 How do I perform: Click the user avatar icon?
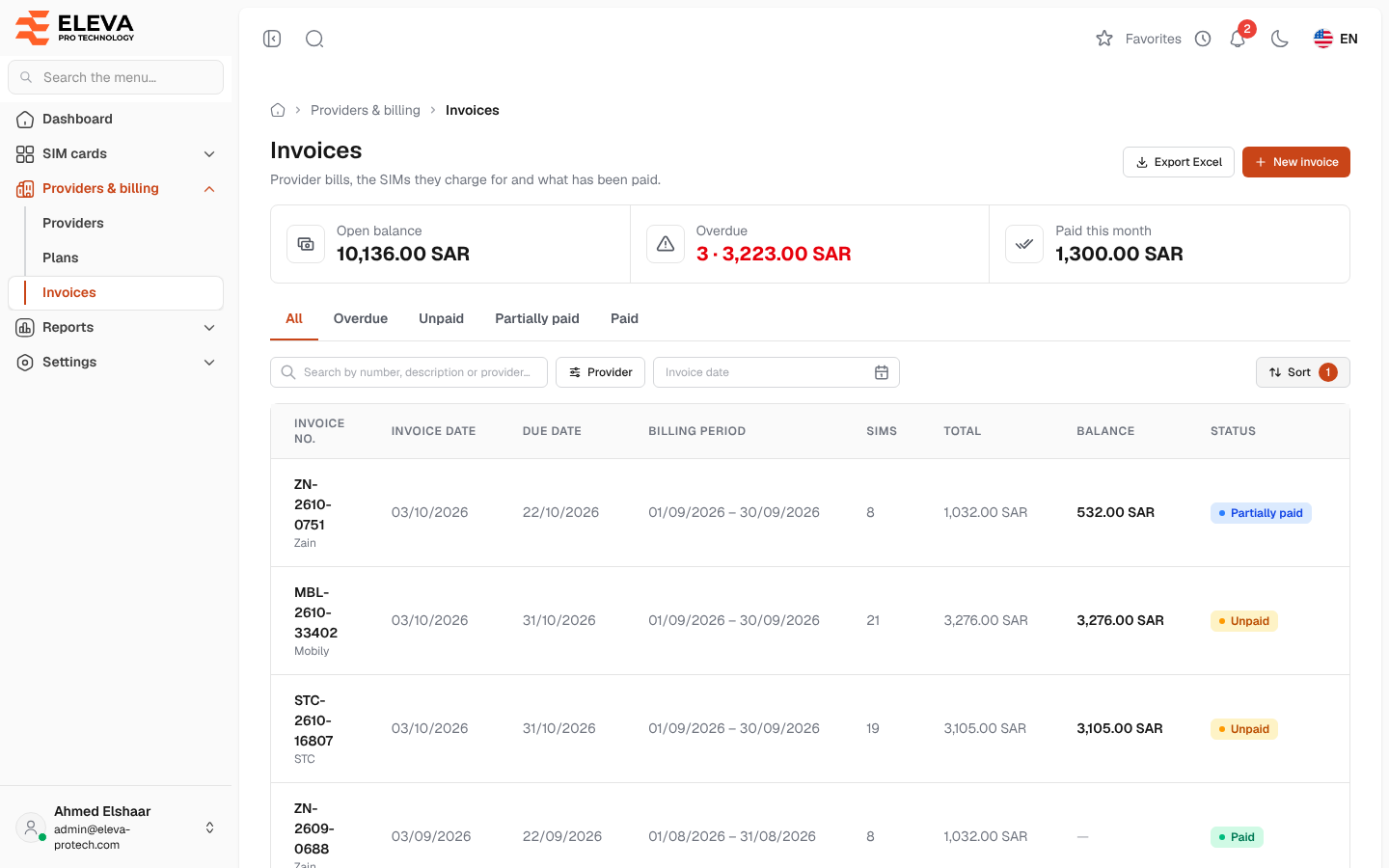click(x=31, y=827)
